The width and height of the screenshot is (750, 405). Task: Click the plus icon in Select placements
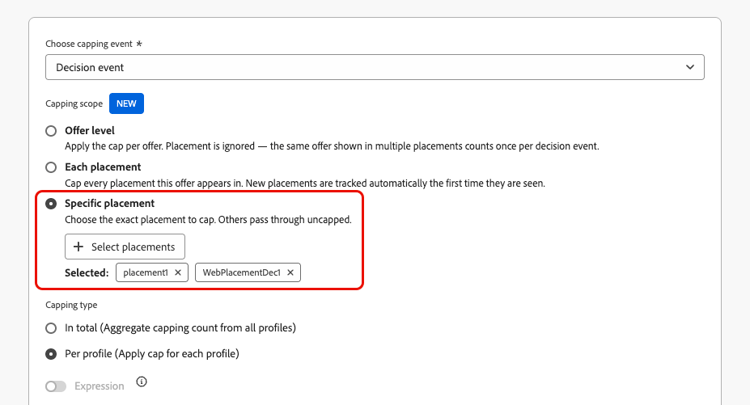tap(78, 247)
